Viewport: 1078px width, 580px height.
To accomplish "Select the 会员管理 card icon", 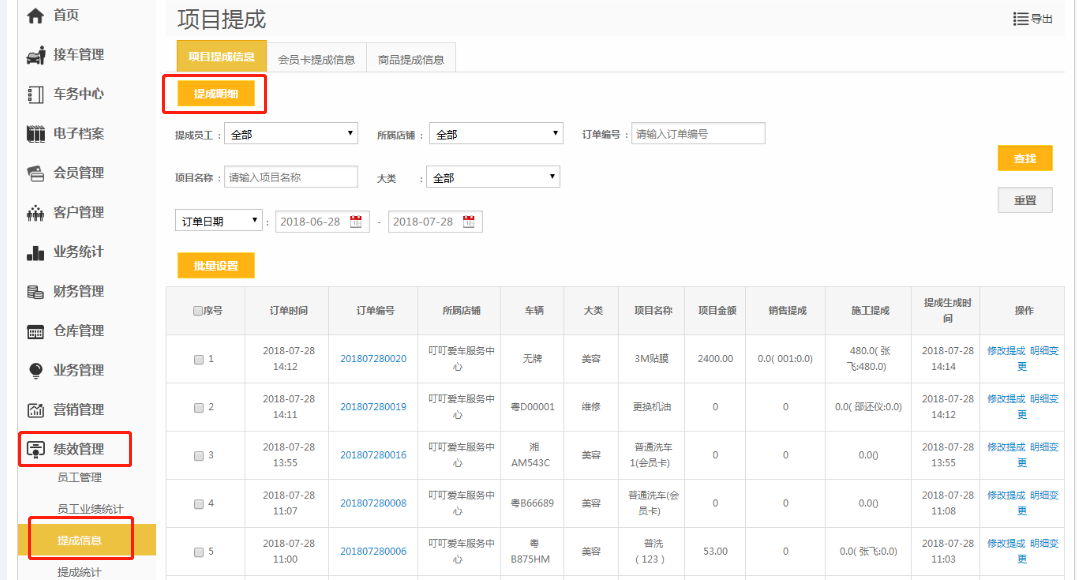I will point(36,173).
